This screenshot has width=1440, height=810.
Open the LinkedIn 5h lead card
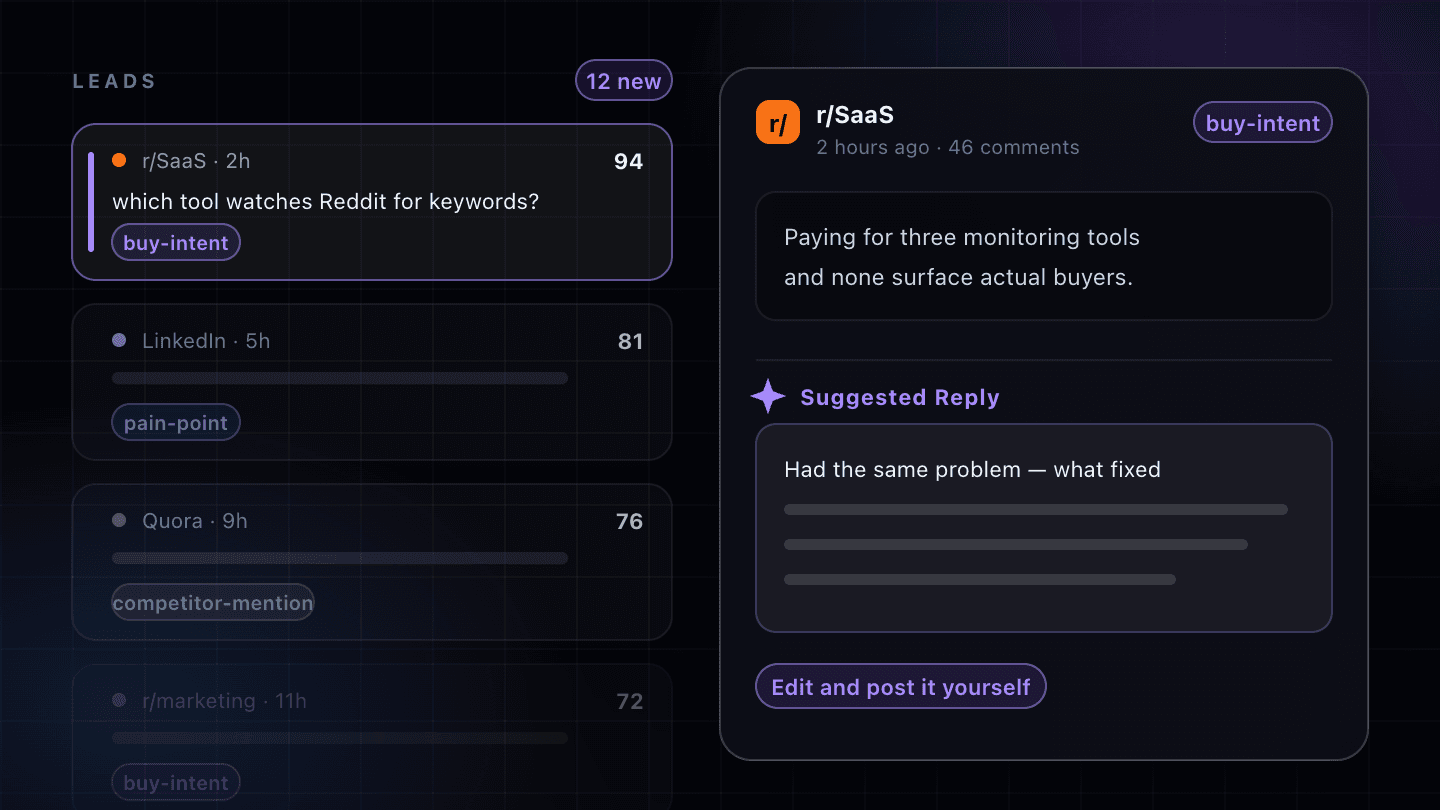click(x=372, y=382)
